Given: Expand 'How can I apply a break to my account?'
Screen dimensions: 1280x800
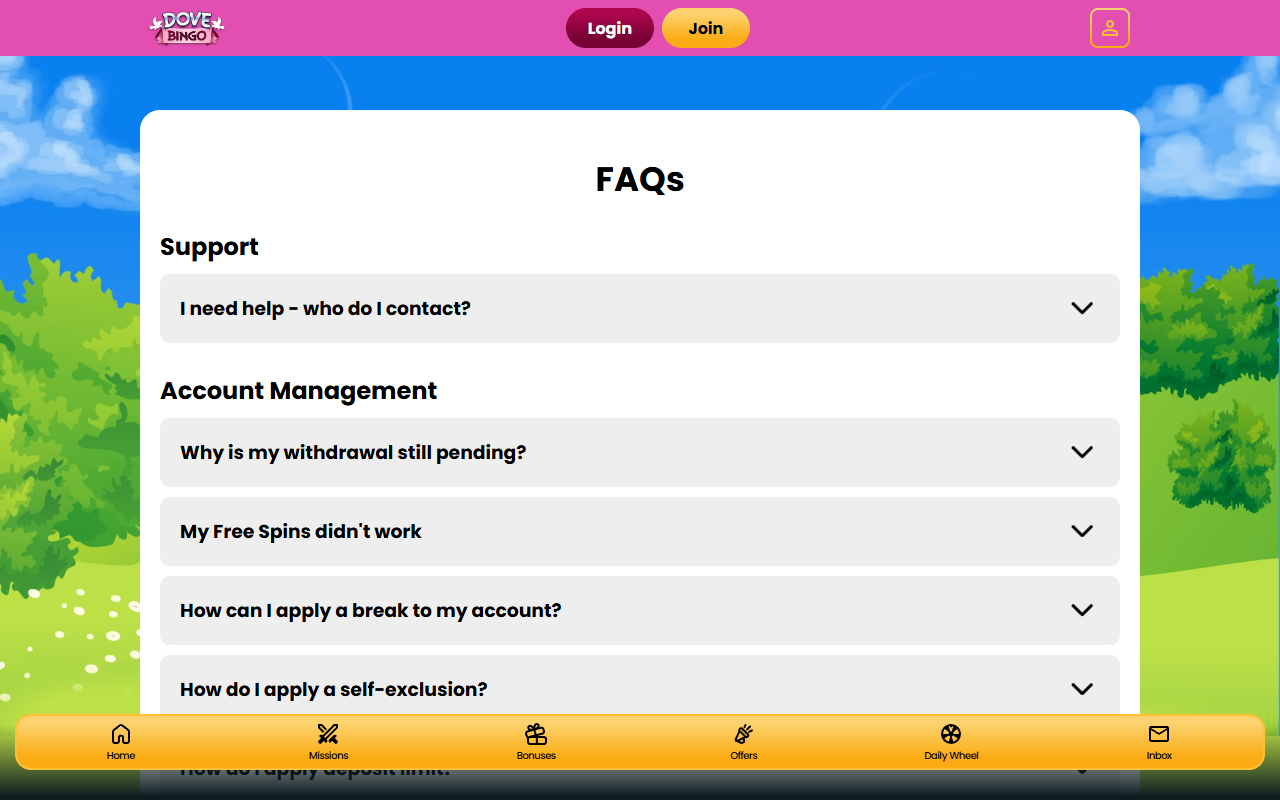Looking at the screenshot, I should (x=639, y=610).
